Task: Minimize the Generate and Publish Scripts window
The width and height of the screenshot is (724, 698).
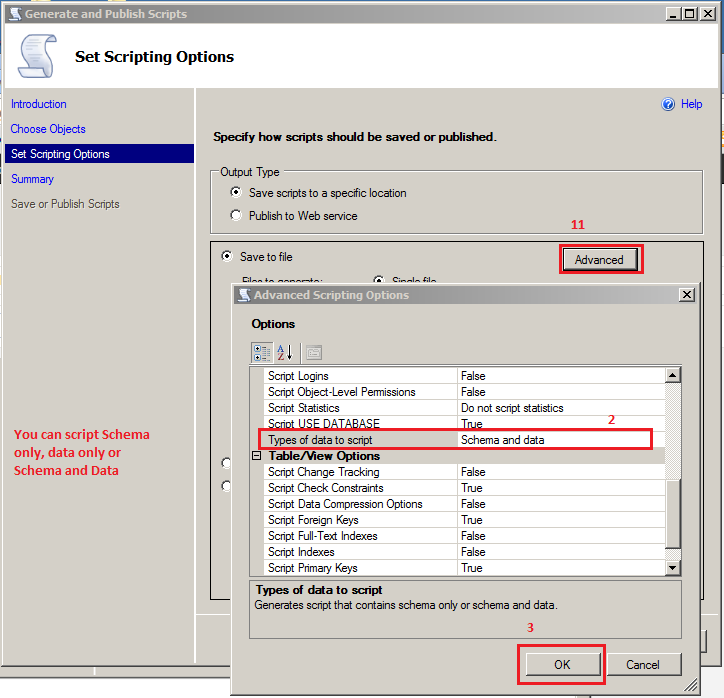Action: pos(673,14)
